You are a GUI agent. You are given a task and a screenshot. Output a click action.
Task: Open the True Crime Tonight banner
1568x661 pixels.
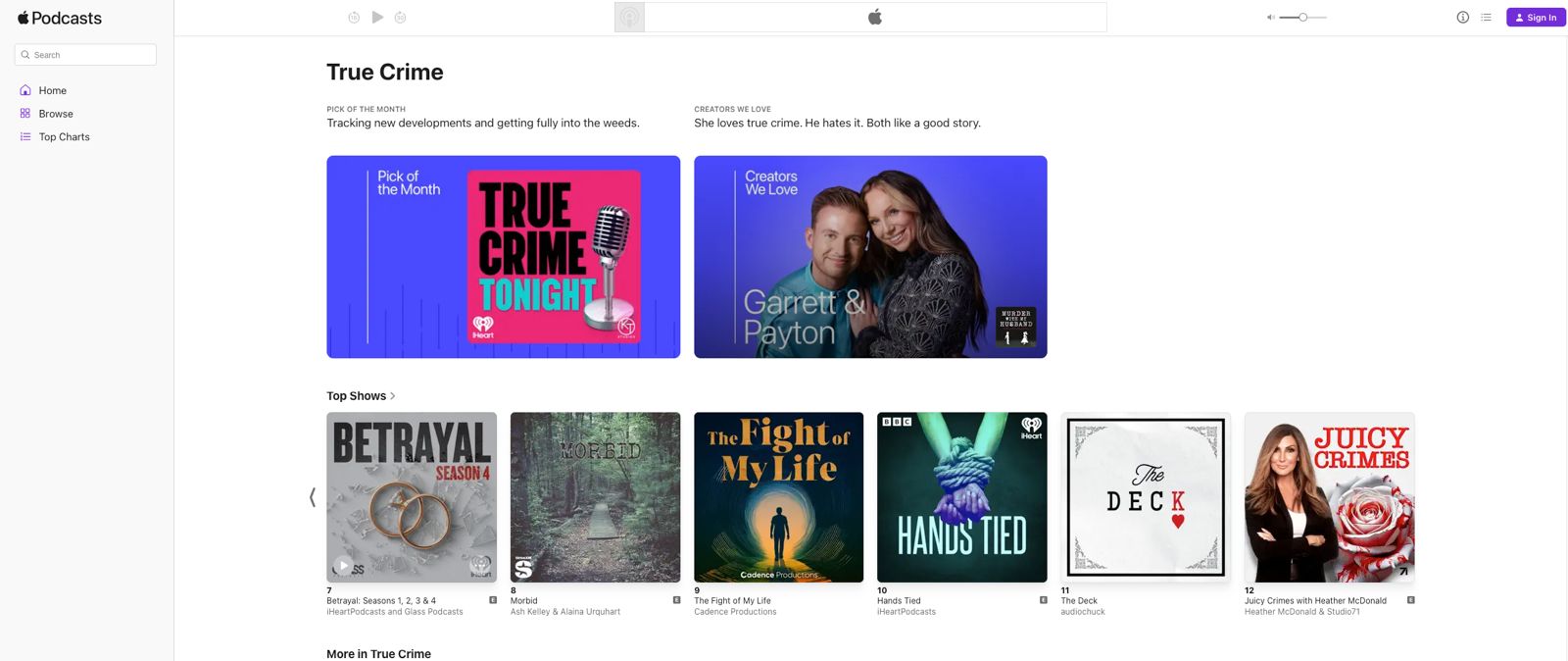pyautogui.click(x=503, y=257)
